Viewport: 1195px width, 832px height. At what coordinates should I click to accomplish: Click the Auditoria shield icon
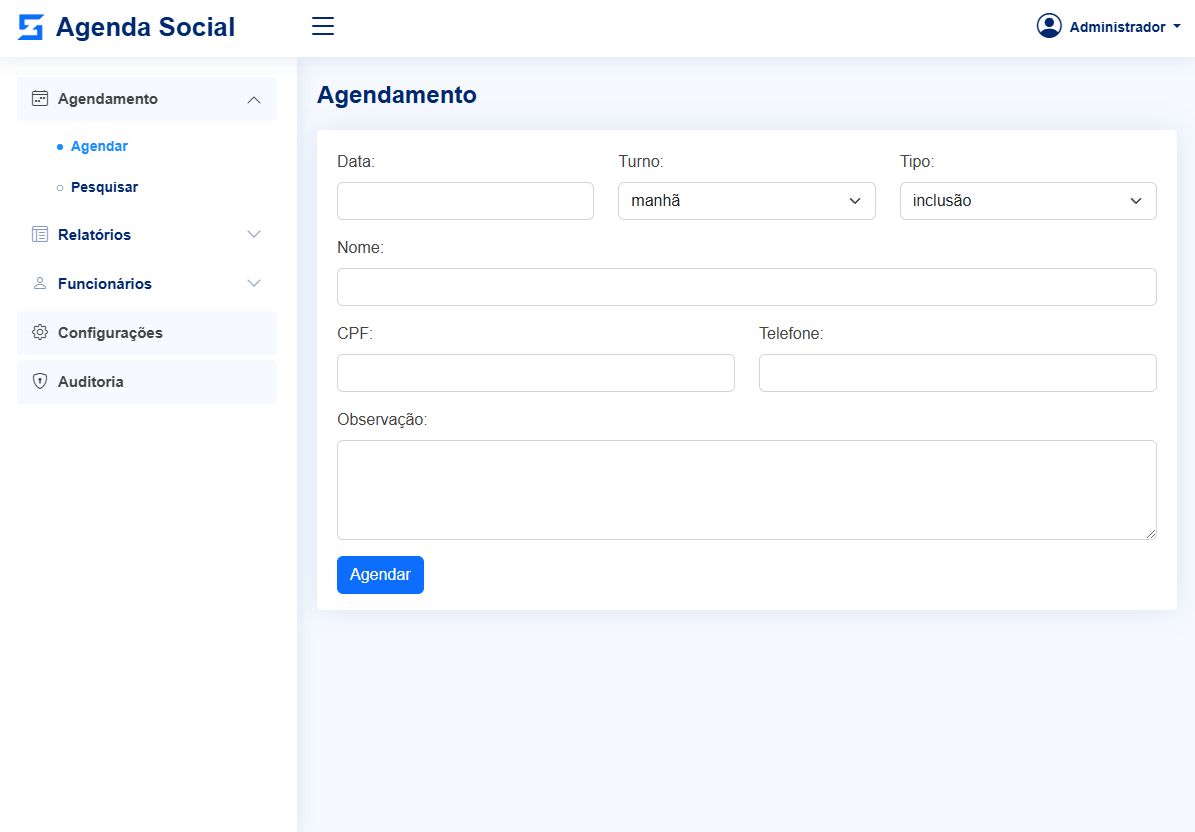pos(40,382)
